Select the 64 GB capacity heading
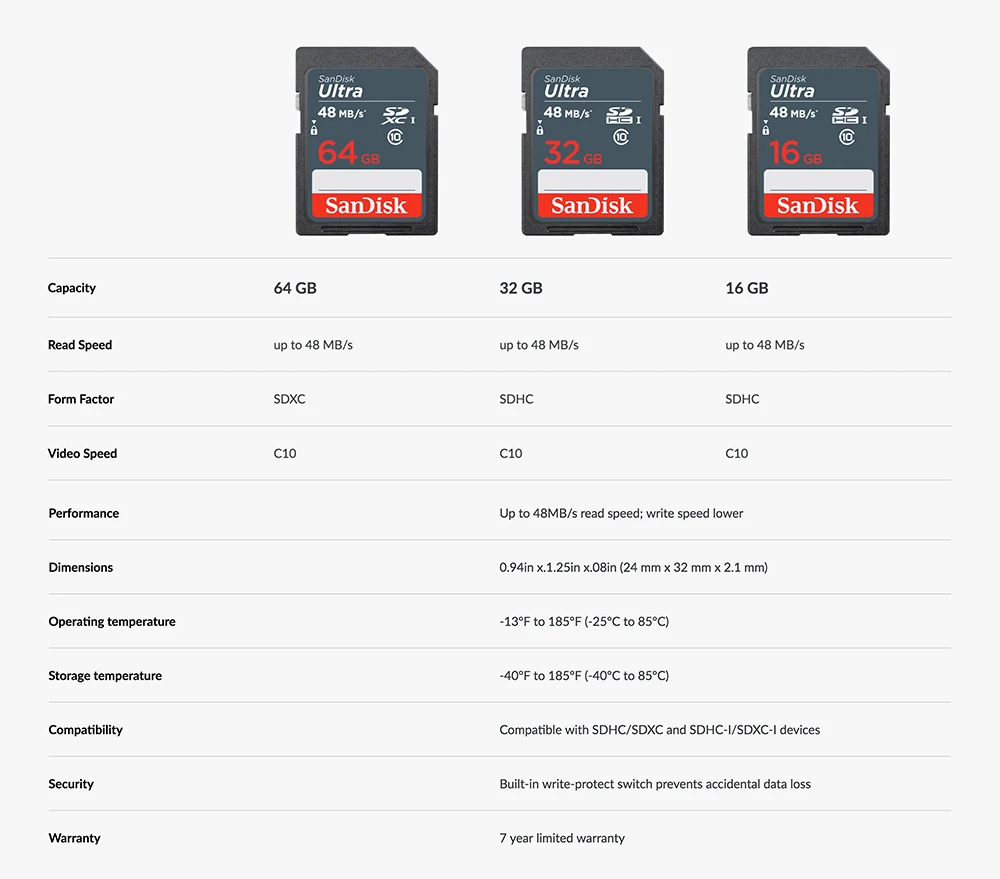The height and width of the screenshot is (879, 1000). [x=295, y=288]
